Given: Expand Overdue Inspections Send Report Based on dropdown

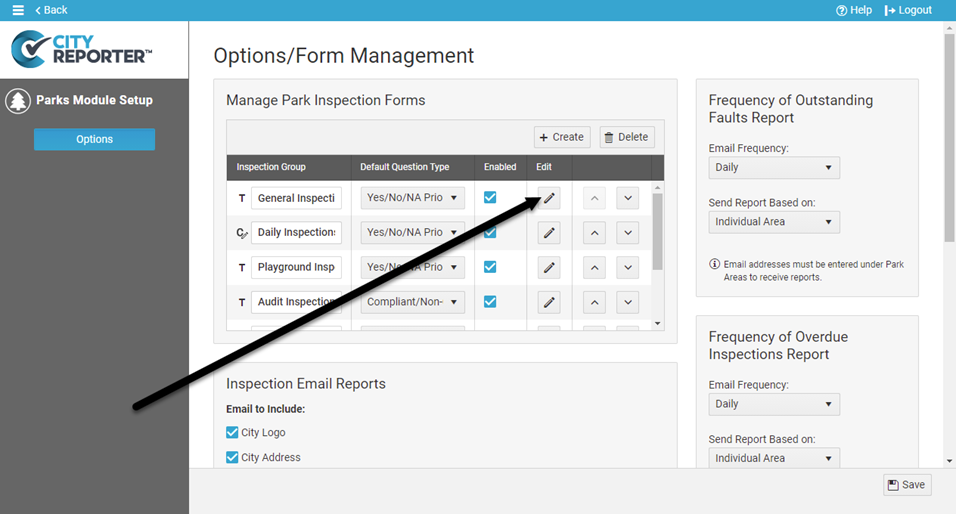Looking at the screenshot, I should 773,458.
